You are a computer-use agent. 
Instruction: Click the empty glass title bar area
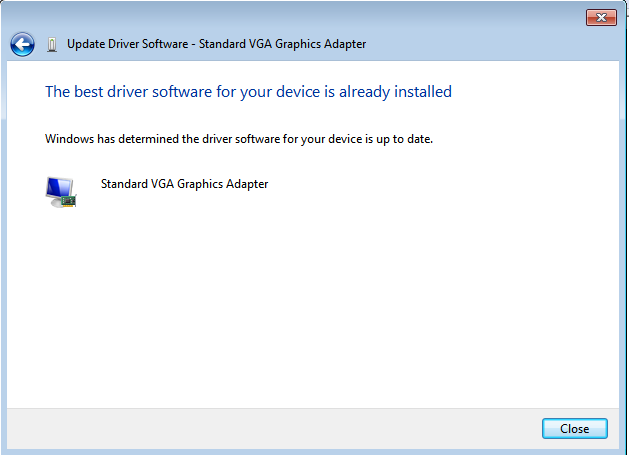(300, 16)
